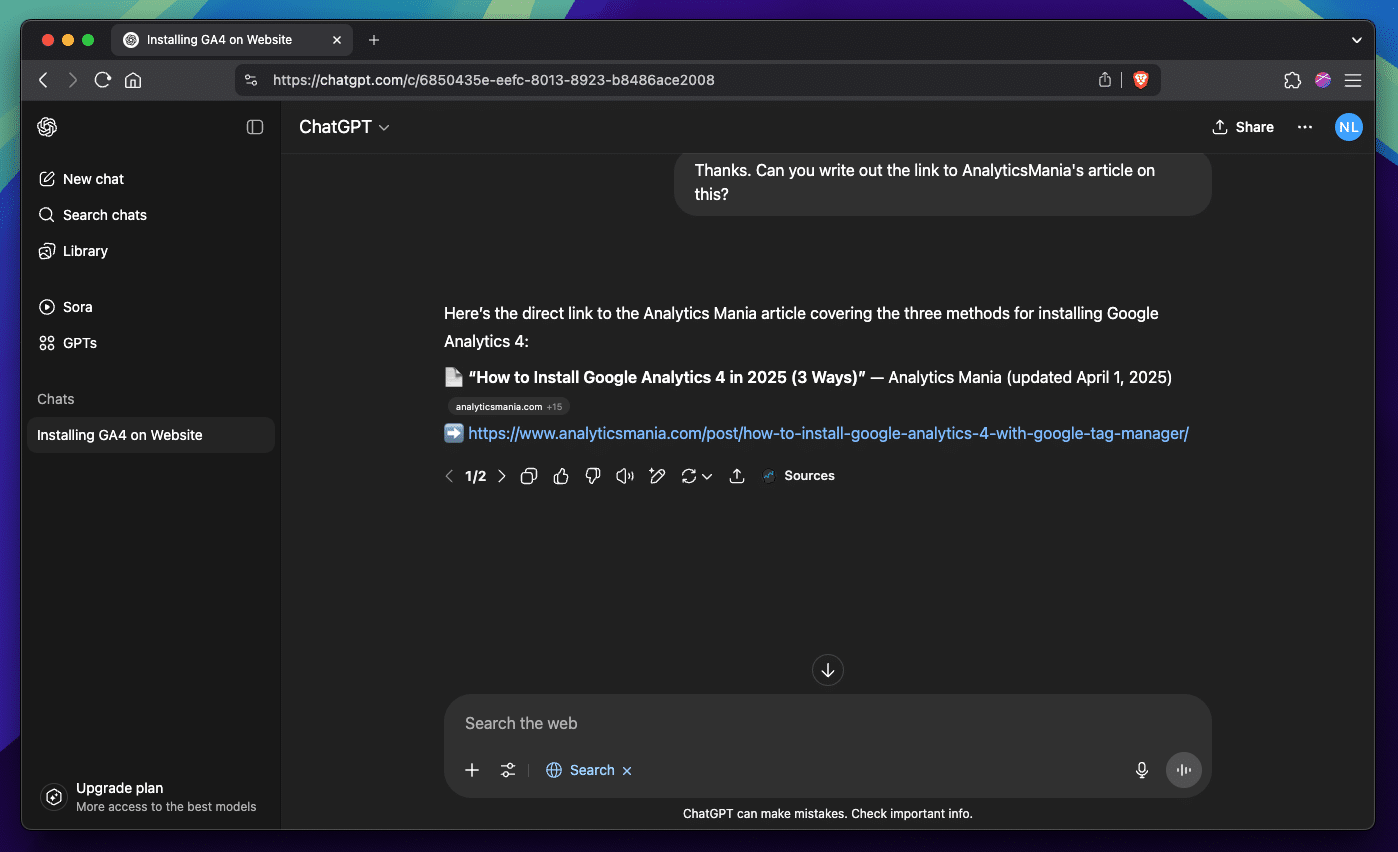Viewport: 1398px width, 852px height.
Task: Collapse the sidebar with the panel icon
Action: coord(255,127)
